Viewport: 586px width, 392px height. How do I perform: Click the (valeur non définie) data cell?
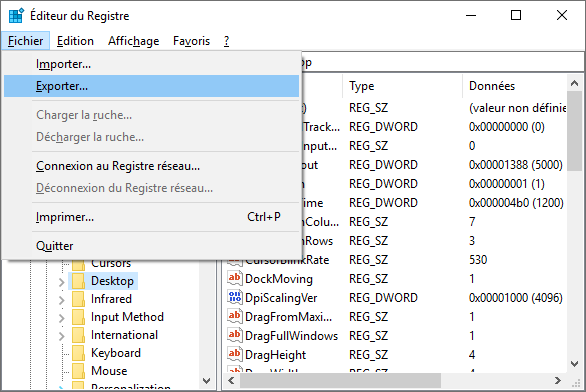[518, 108]
